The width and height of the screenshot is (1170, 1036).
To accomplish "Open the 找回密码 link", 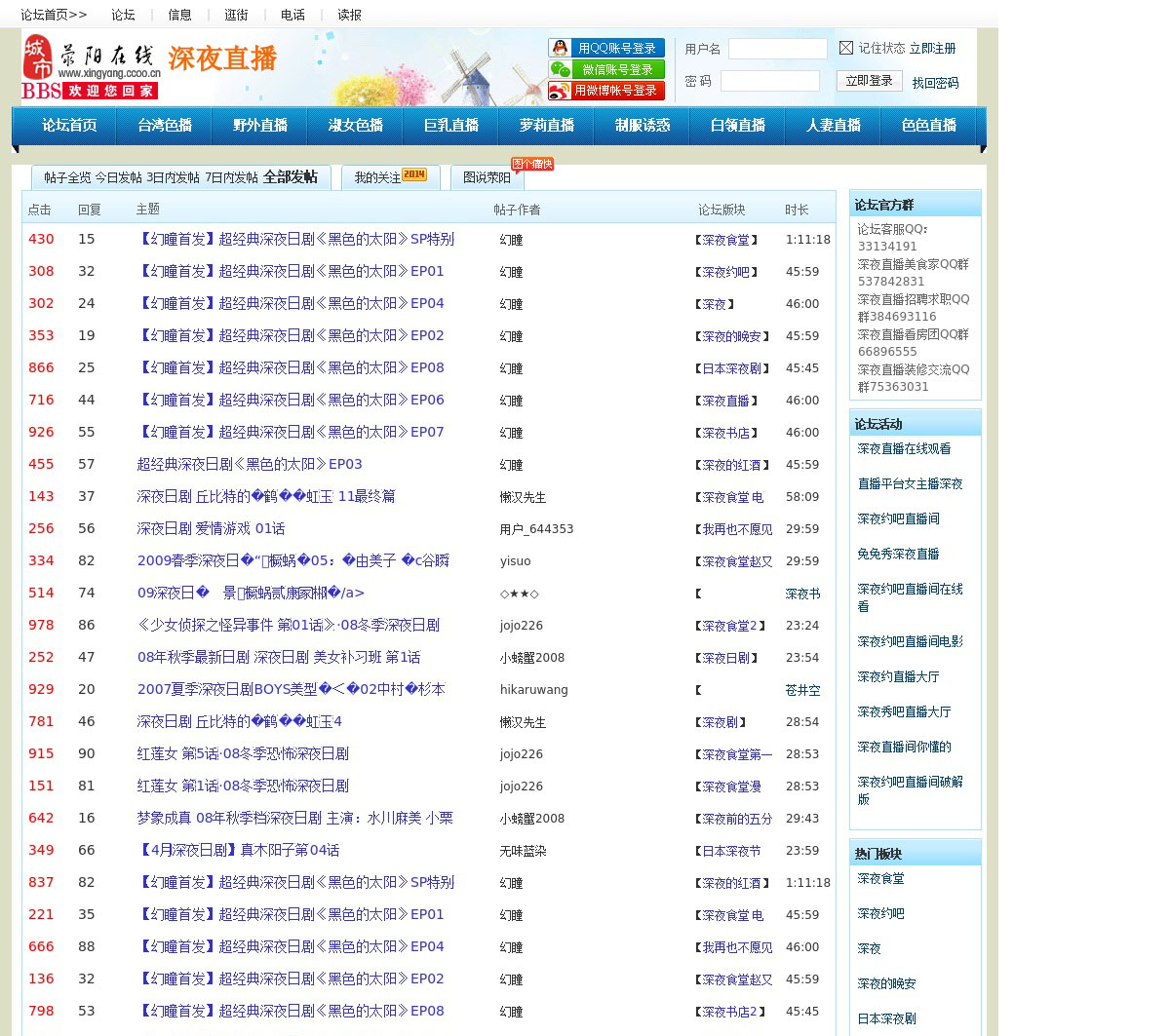I will point(935,83).
